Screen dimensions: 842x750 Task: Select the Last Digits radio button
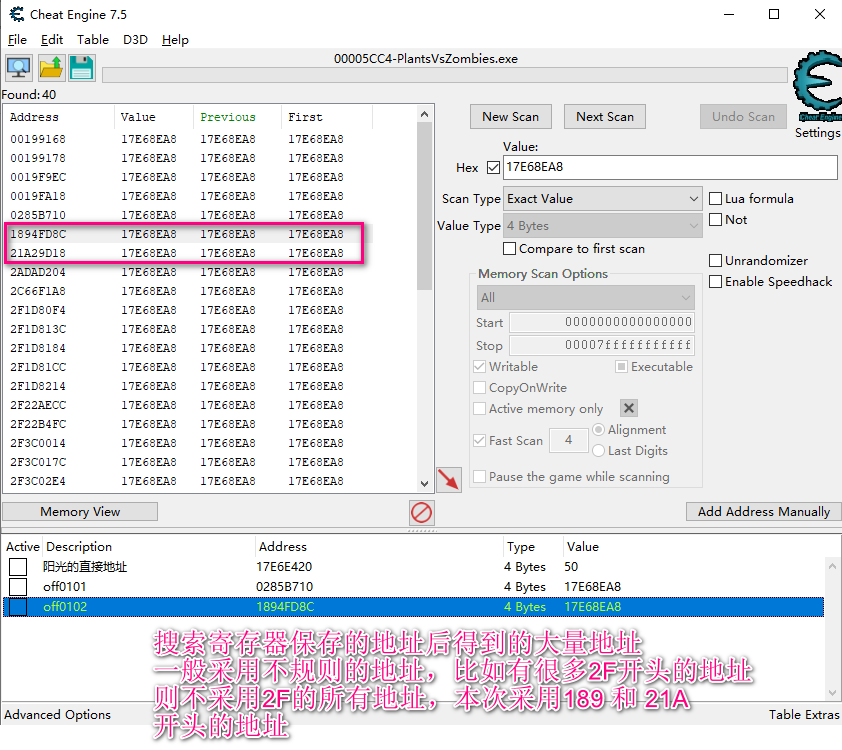598,450
